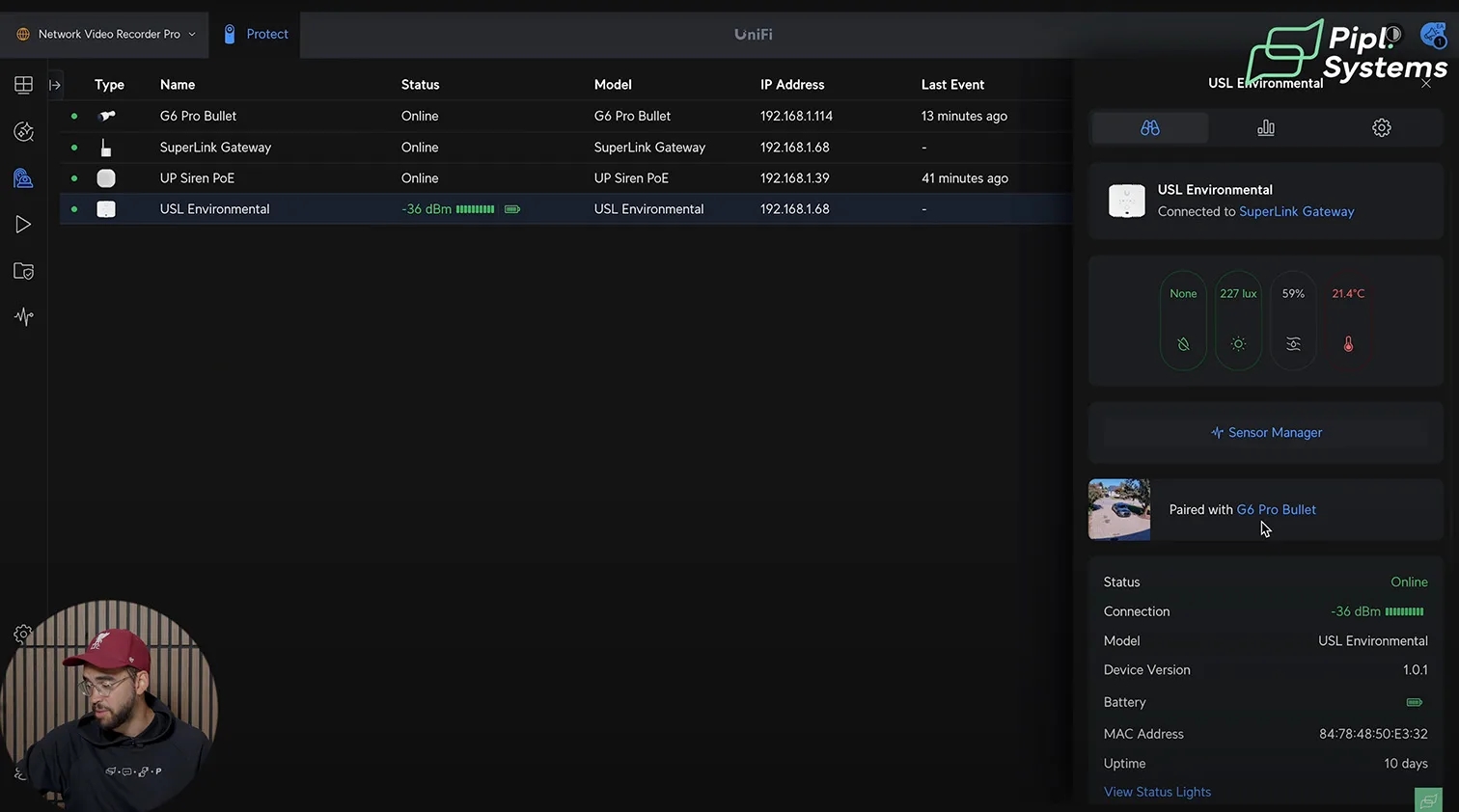Open the settings gear in left sidebar

point(22,634)
